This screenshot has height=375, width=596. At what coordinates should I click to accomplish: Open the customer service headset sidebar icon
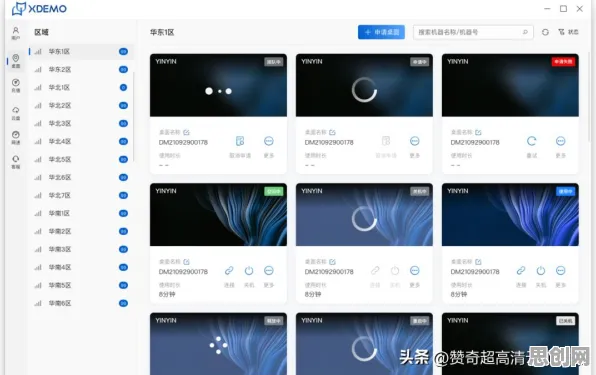(16, 161)
